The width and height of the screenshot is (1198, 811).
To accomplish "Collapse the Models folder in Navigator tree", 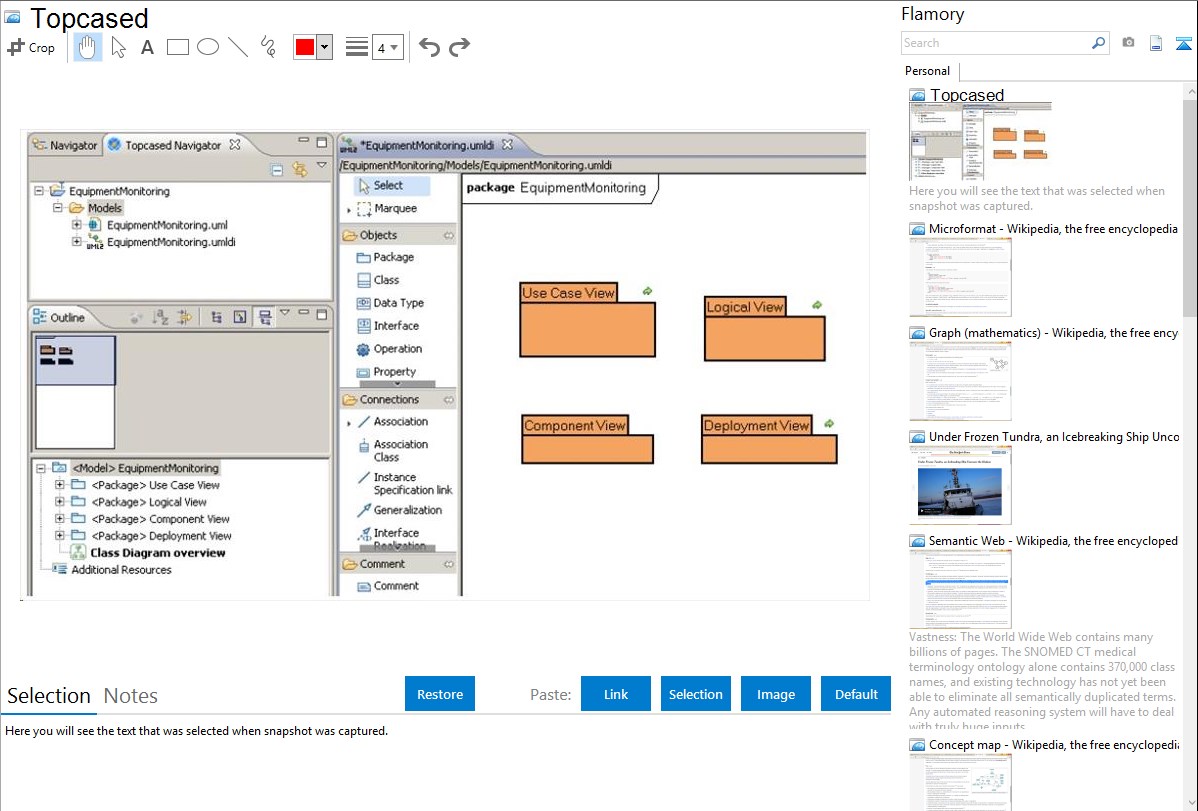I will tap(57, 208).
